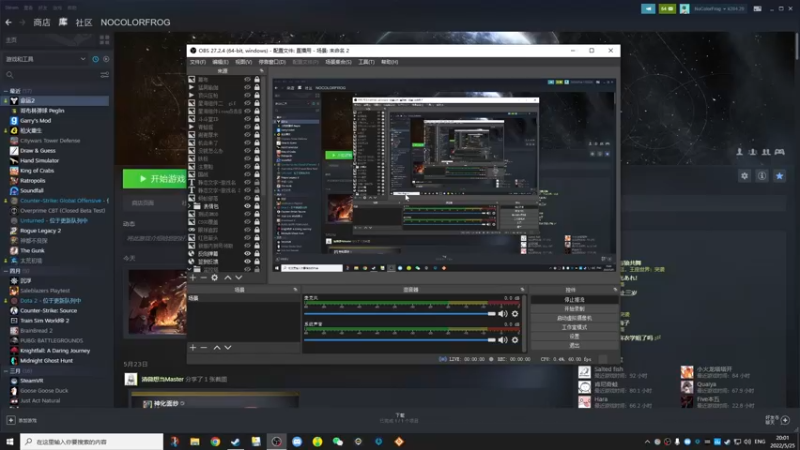
Task: Open 麦克风 audio settings gear in mixer
Action: click(515, 314)
